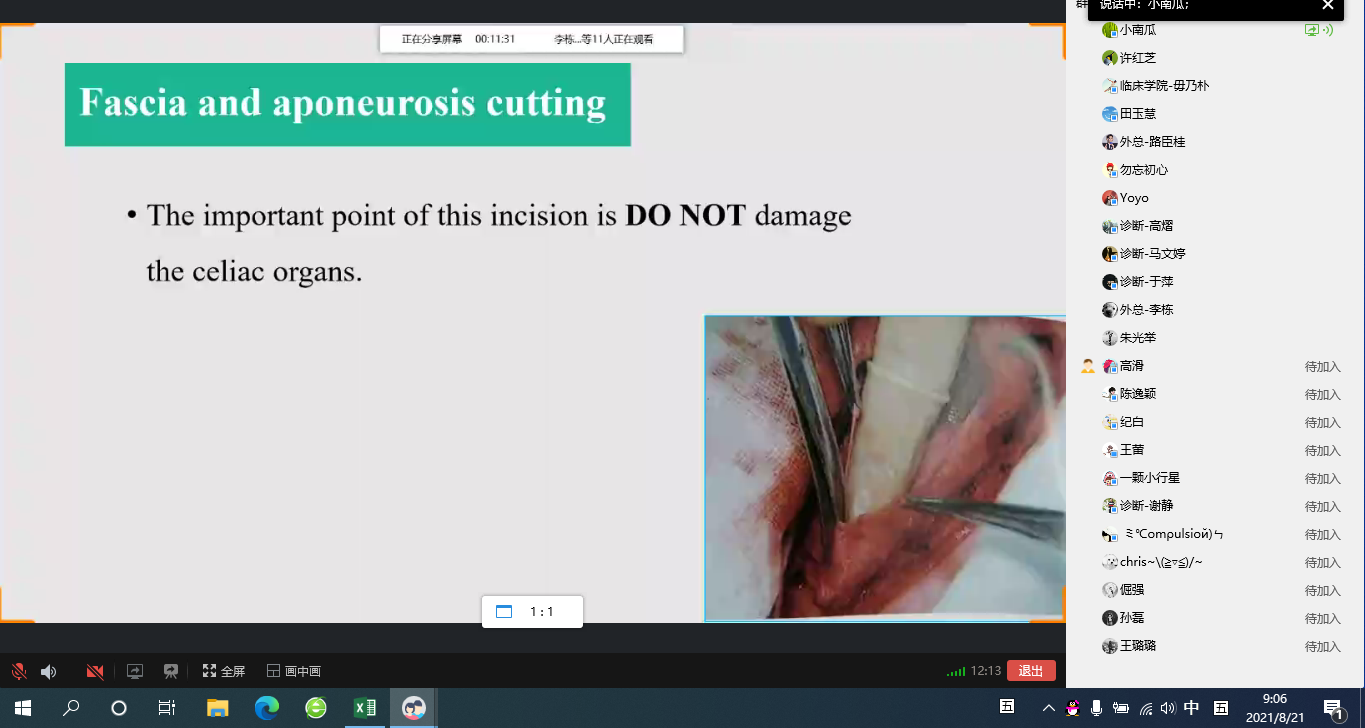Select participant Yoyo in the list
1365x728 pixels.
coord(1134,198)
